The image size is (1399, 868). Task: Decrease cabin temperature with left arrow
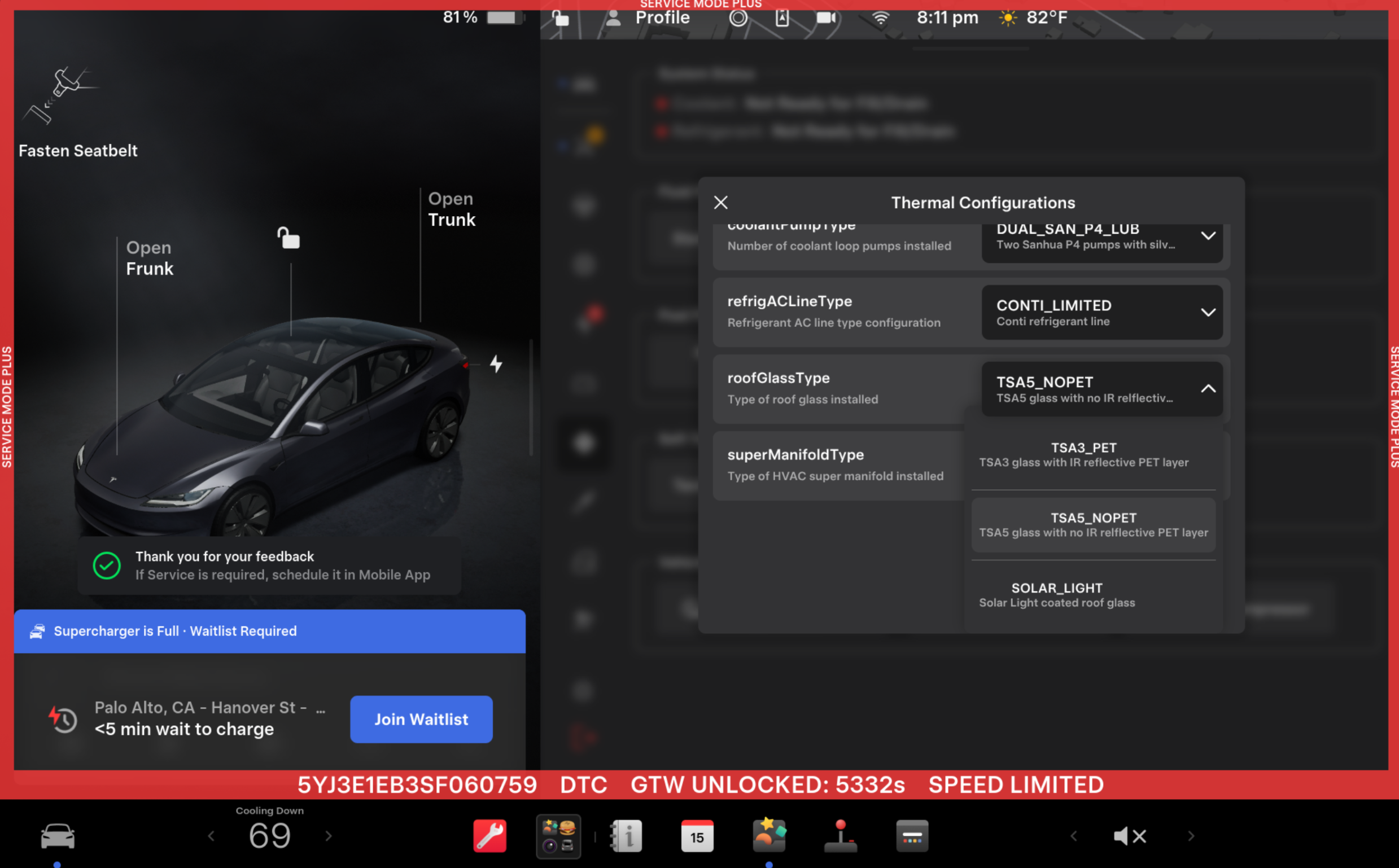(211, 836)
